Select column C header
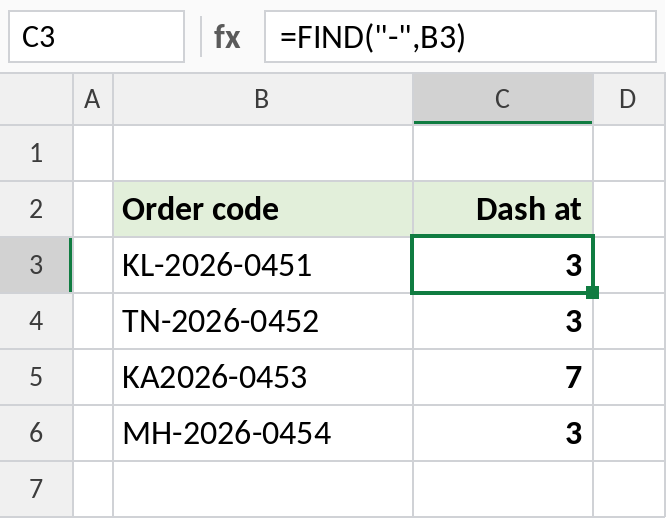The width and height of the screenshot is (666, 518). pos(503,99)
